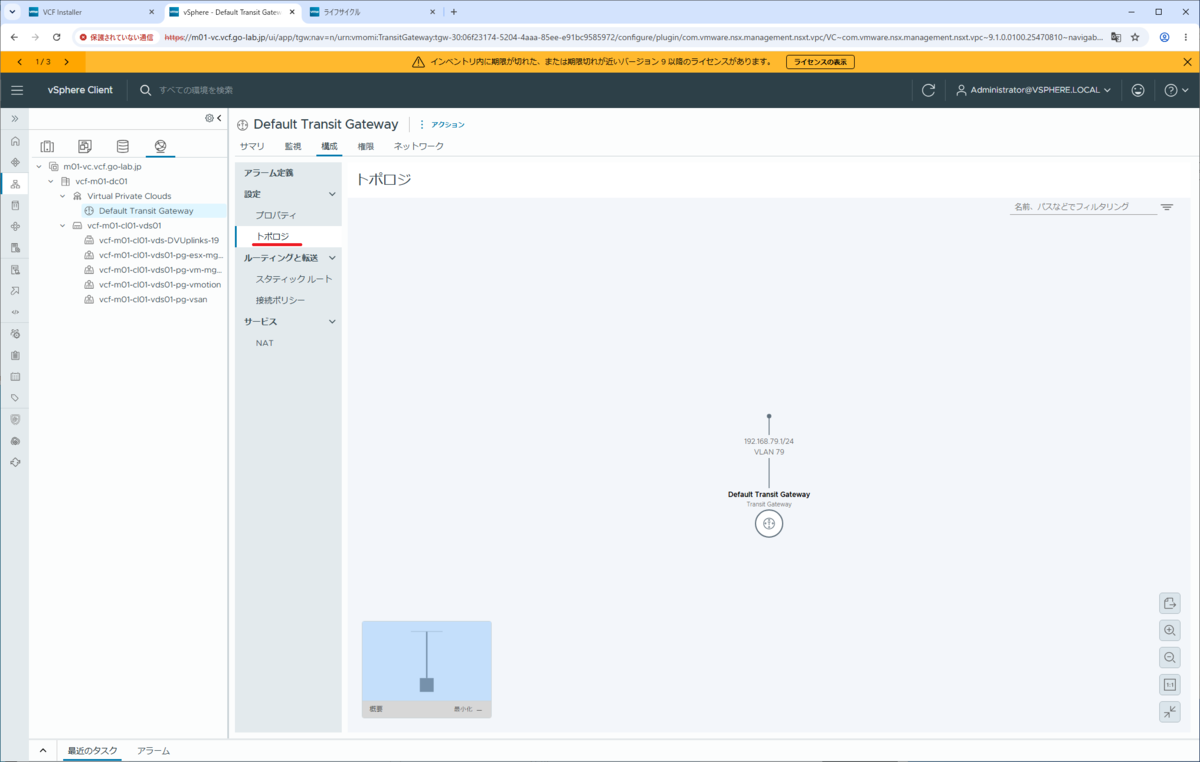Go to previous notification banner

click(x=19, y=62)
